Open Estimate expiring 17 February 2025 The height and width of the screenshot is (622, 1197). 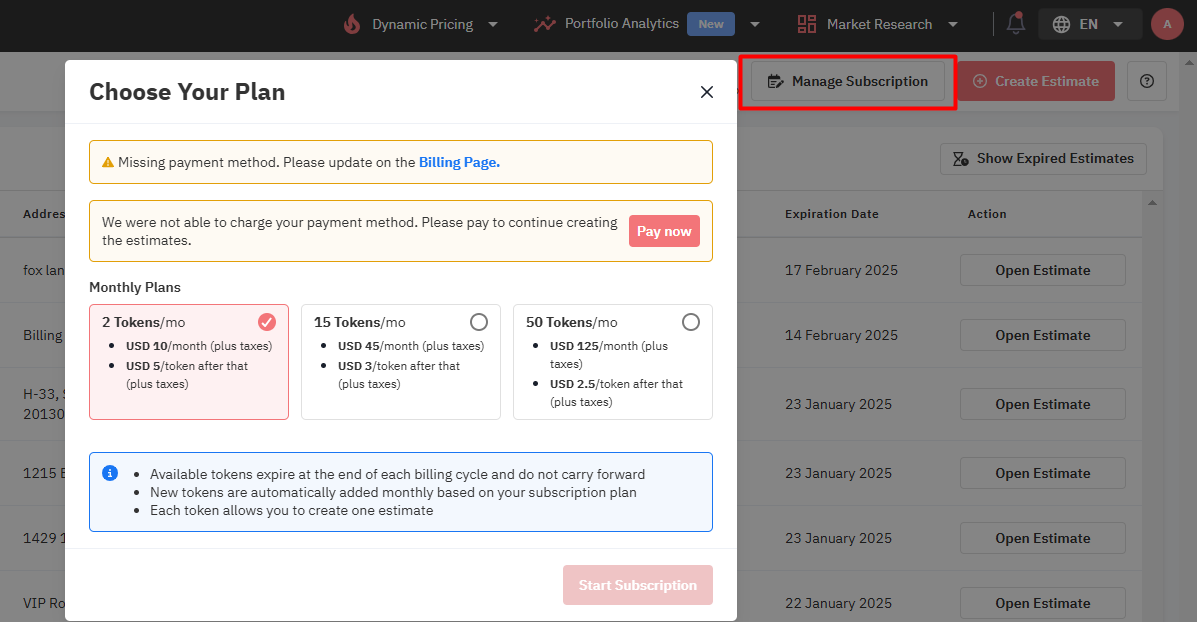(1042, 270)
